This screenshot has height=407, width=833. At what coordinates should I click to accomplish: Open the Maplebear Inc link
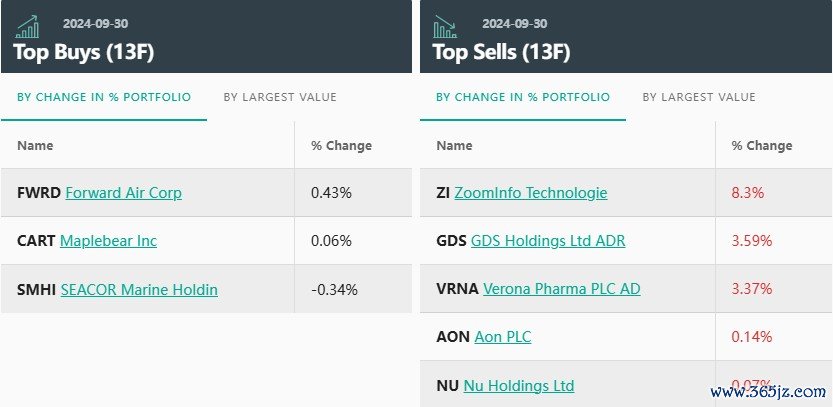pyautogui.click(x=108, y=241)
